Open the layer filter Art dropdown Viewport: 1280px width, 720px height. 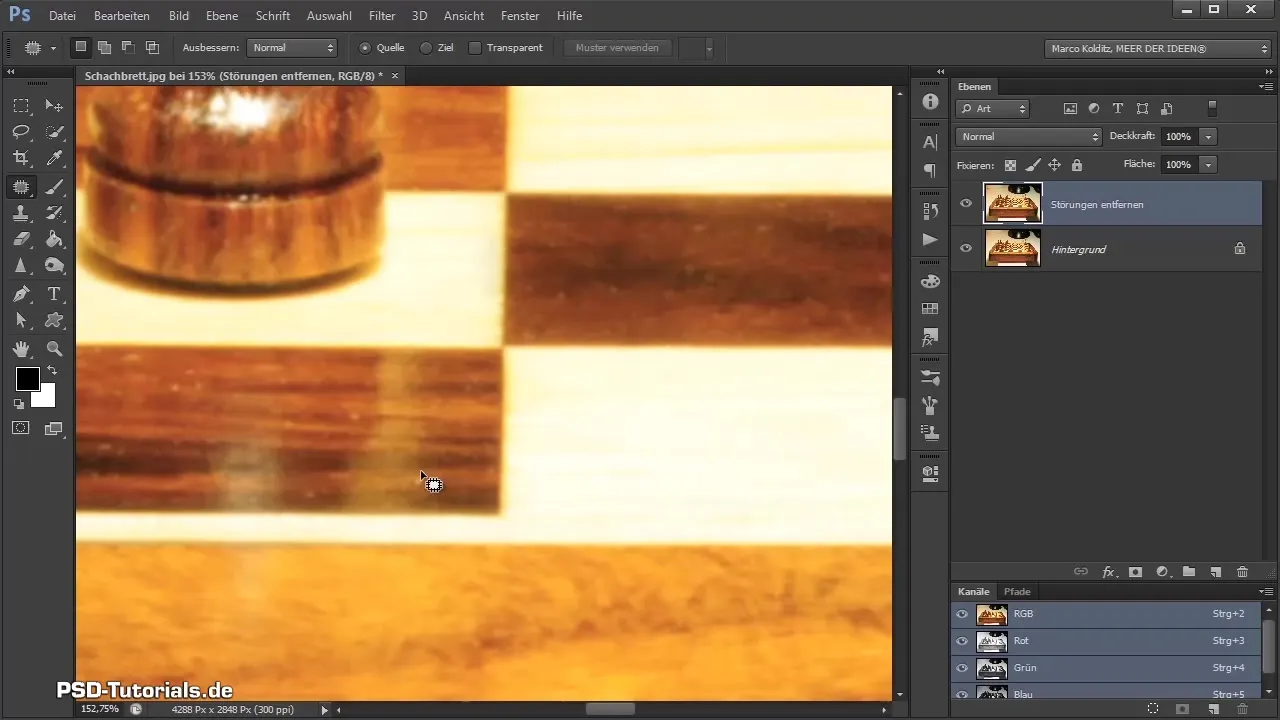pos(993,108)
